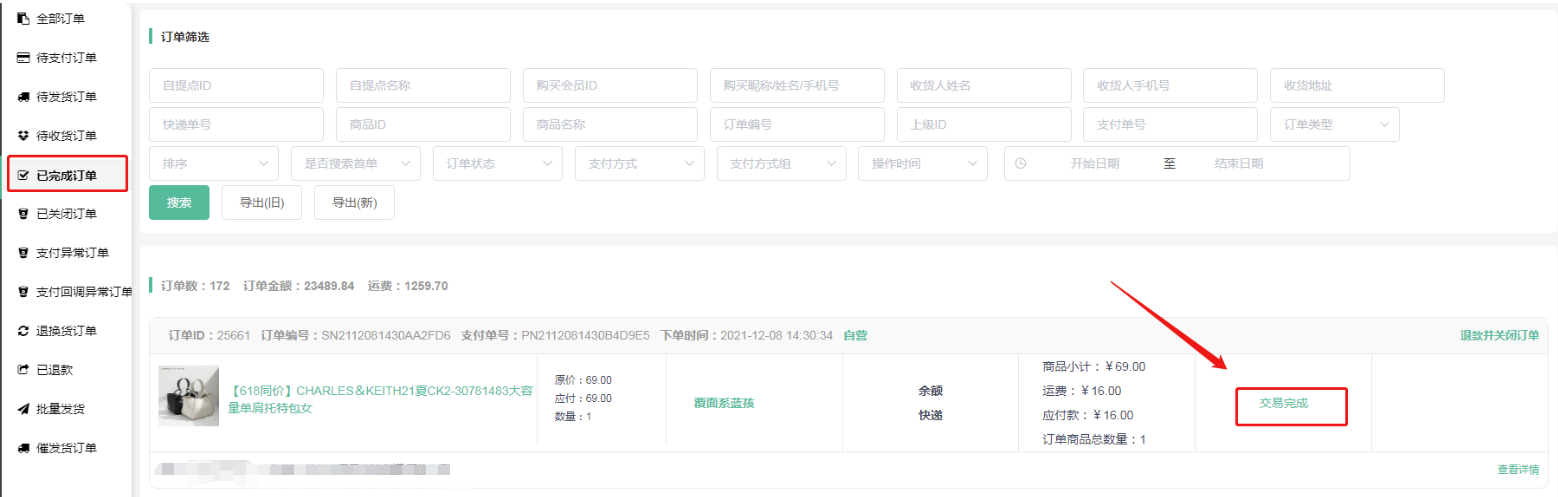Click the 已完成订单 checkbox icon

23,175
